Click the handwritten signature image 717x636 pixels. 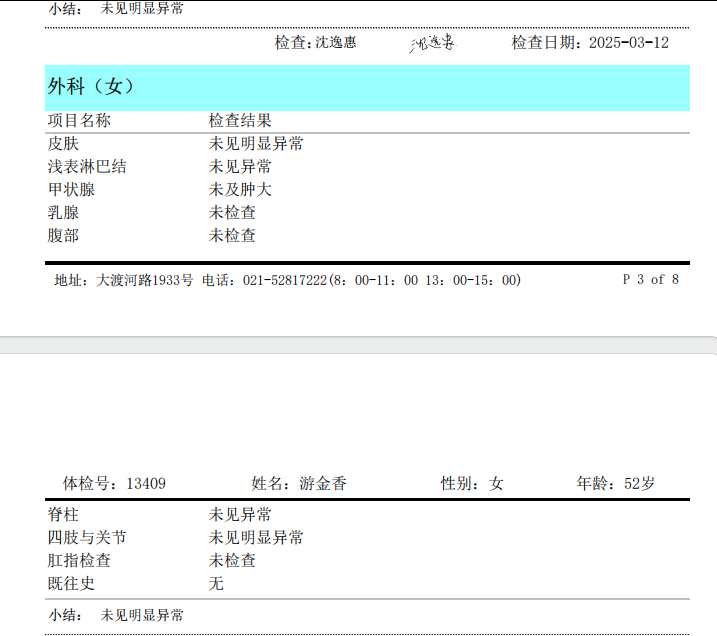click(x=432, y=43)
